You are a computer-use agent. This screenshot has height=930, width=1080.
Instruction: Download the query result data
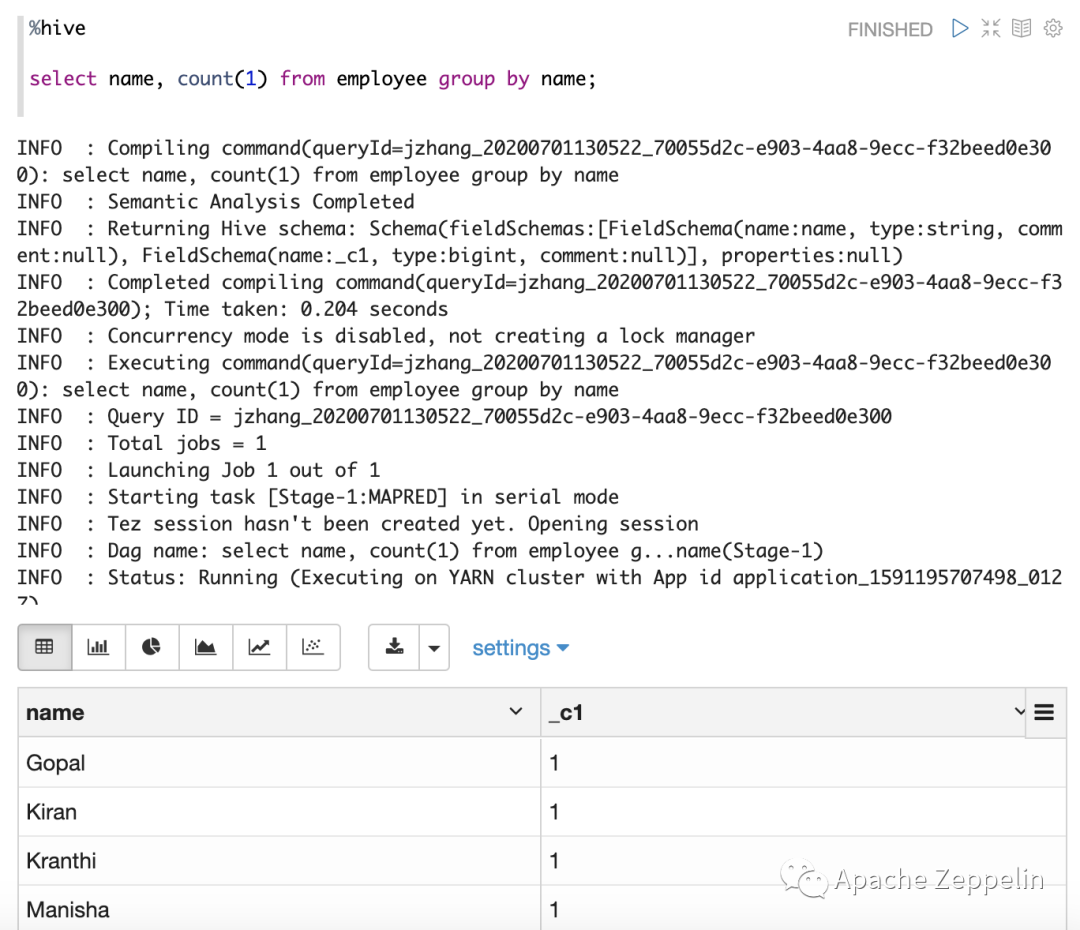click(395, 647)
